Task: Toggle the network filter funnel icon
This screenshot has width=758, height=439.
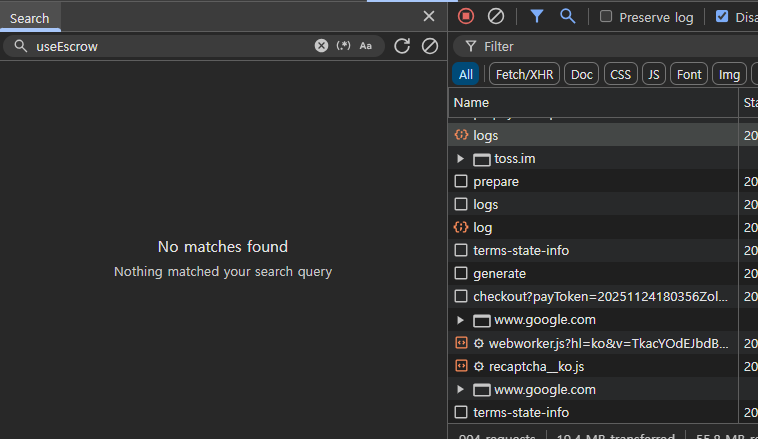Action: 537,16
